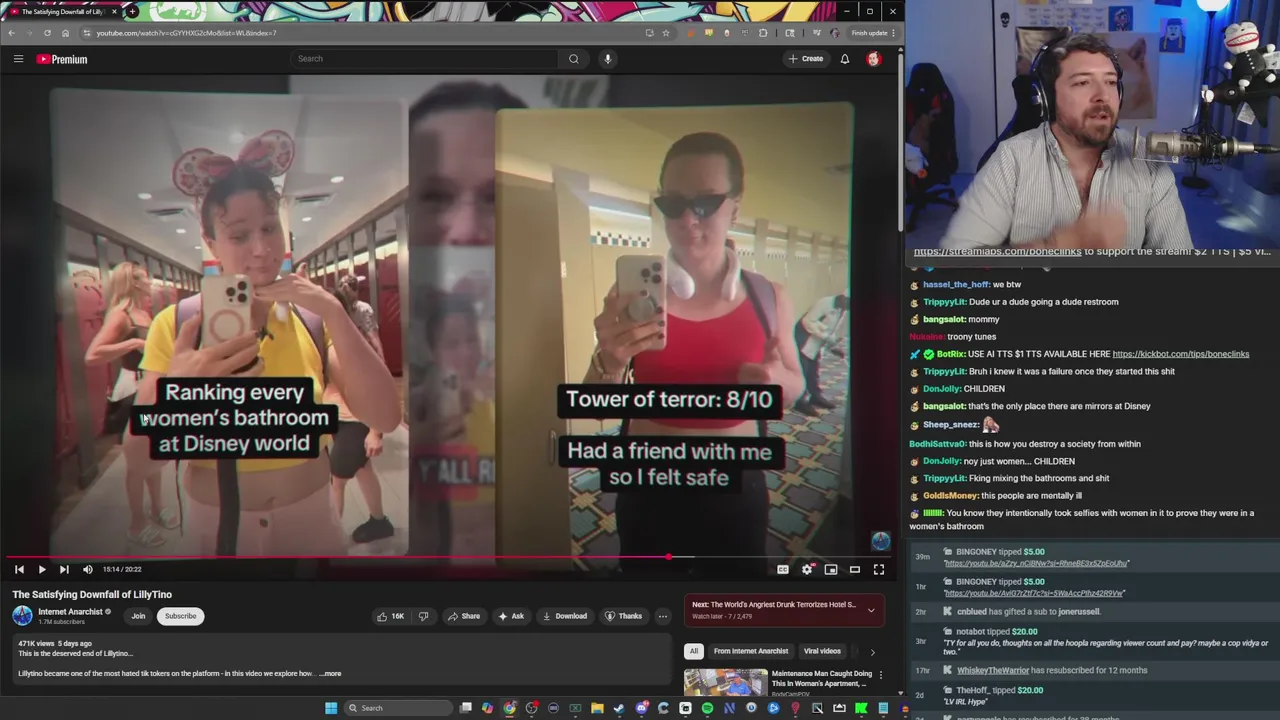Download the video
This screenshot has width=1280, height=720.
565,616
